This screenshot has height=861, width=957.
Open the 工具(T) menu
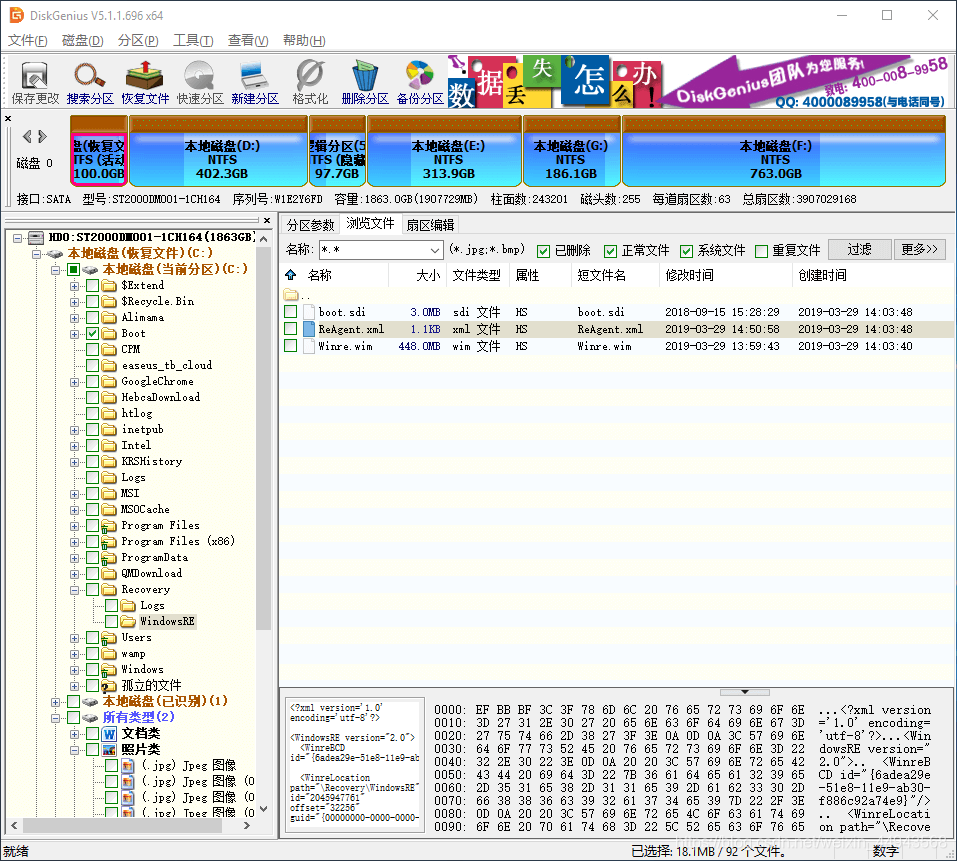coord(193,40)
